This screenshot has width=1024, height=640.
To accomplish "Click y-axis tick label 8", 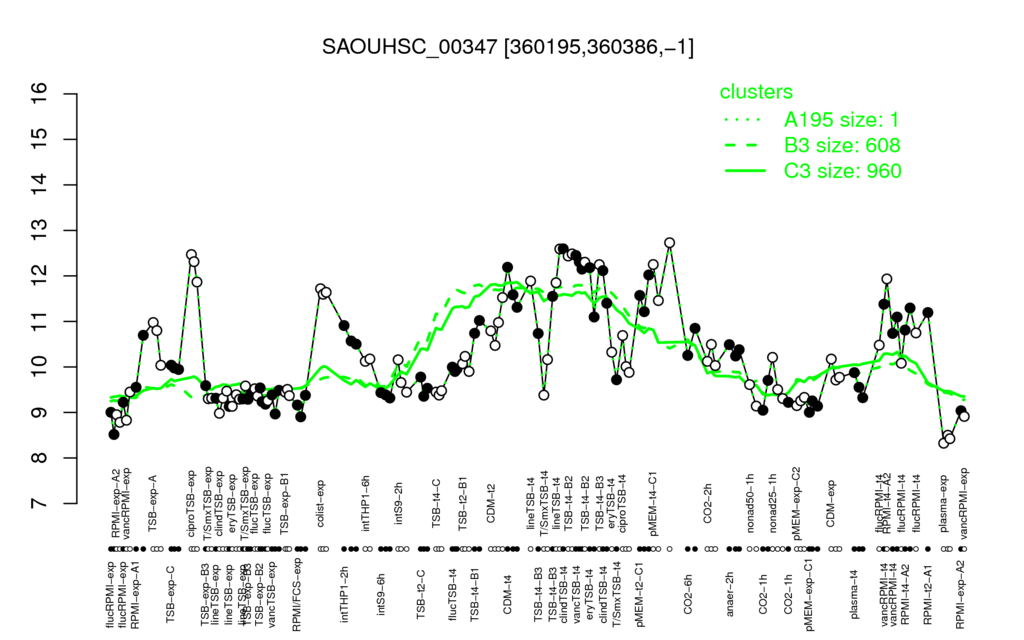I will click(x=40, y=458).
